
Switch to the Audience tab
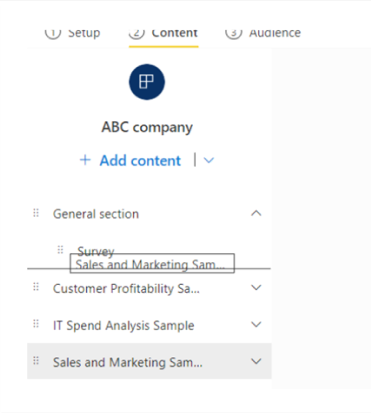(275, 33)
